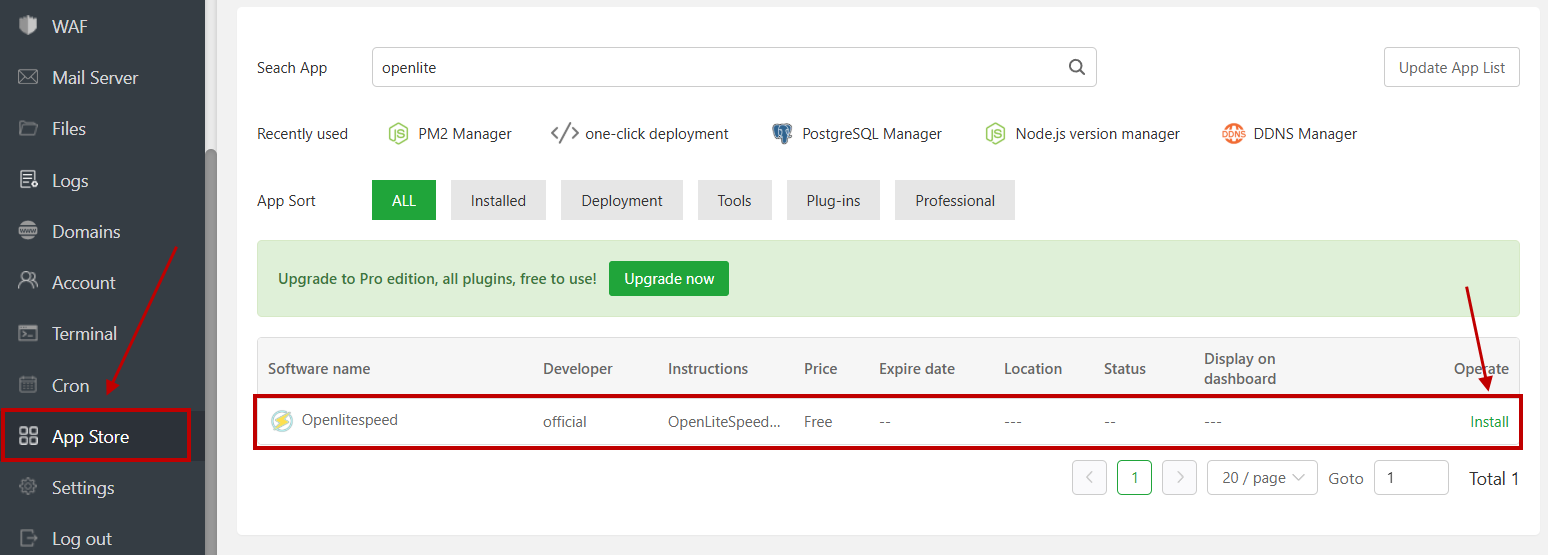The width and height of the screenshot is (1548, 555).
Task: Switch to the Professional filter tab
Action: 955,200
